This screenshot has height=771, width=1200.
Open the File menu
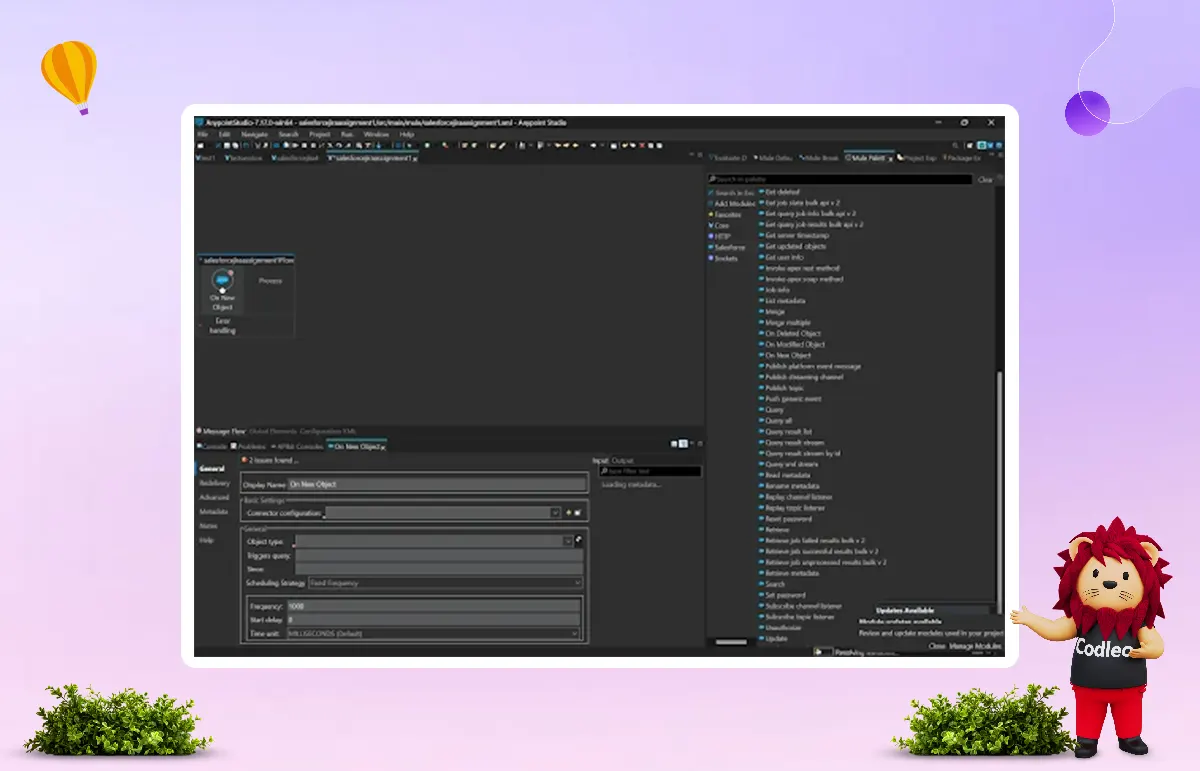202,134
